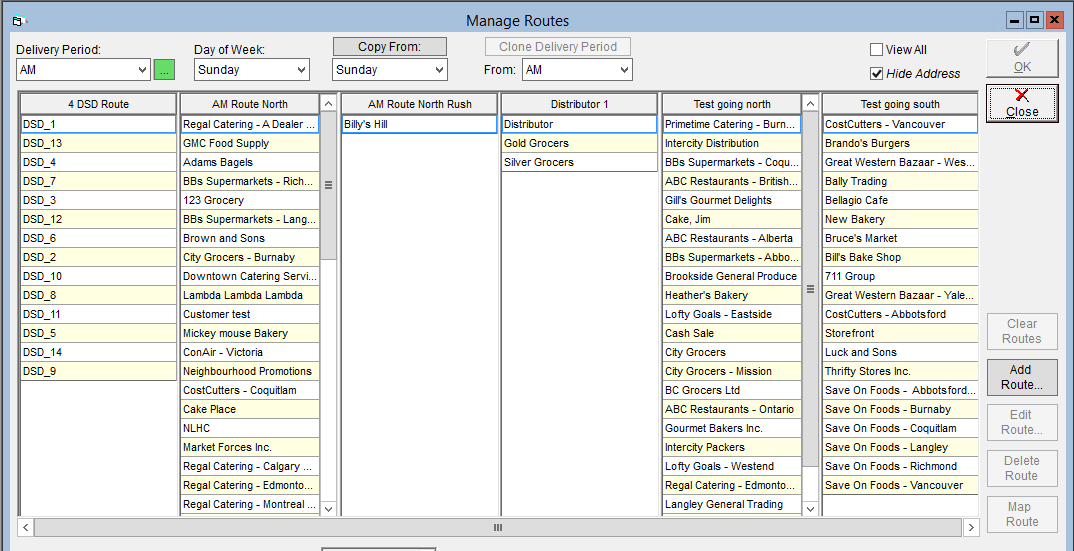Select CostCutters - Vancouver entry
Image resolution: width=1074 pixels, height=551 pixels.
coord(900,124)
